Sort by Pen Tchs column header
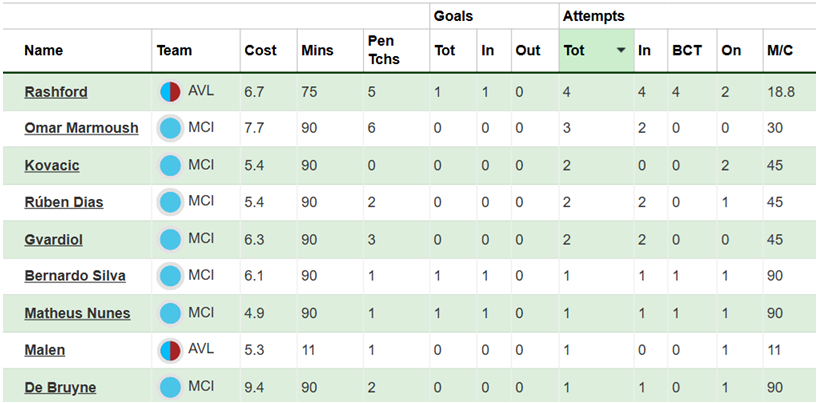819x403 pixels. point(383,50)
